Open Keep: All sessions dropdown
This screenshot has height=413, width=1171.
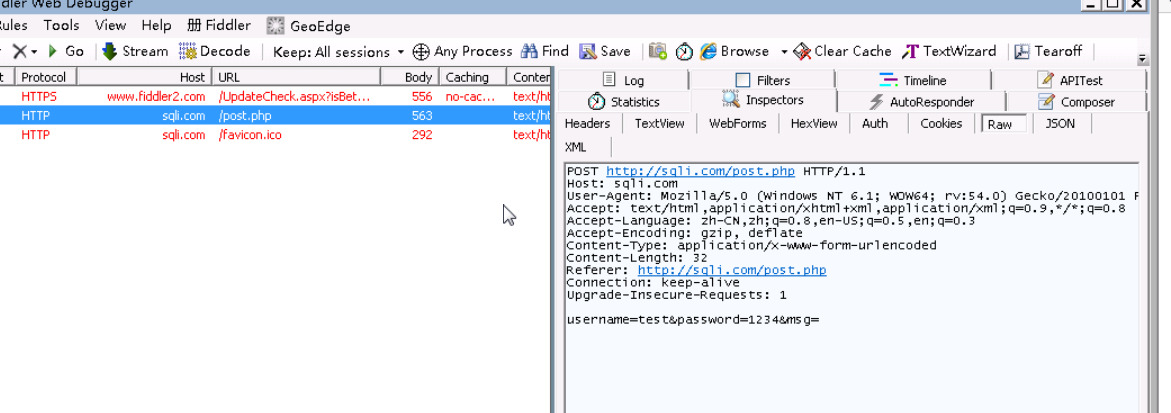tap(338, 52)
